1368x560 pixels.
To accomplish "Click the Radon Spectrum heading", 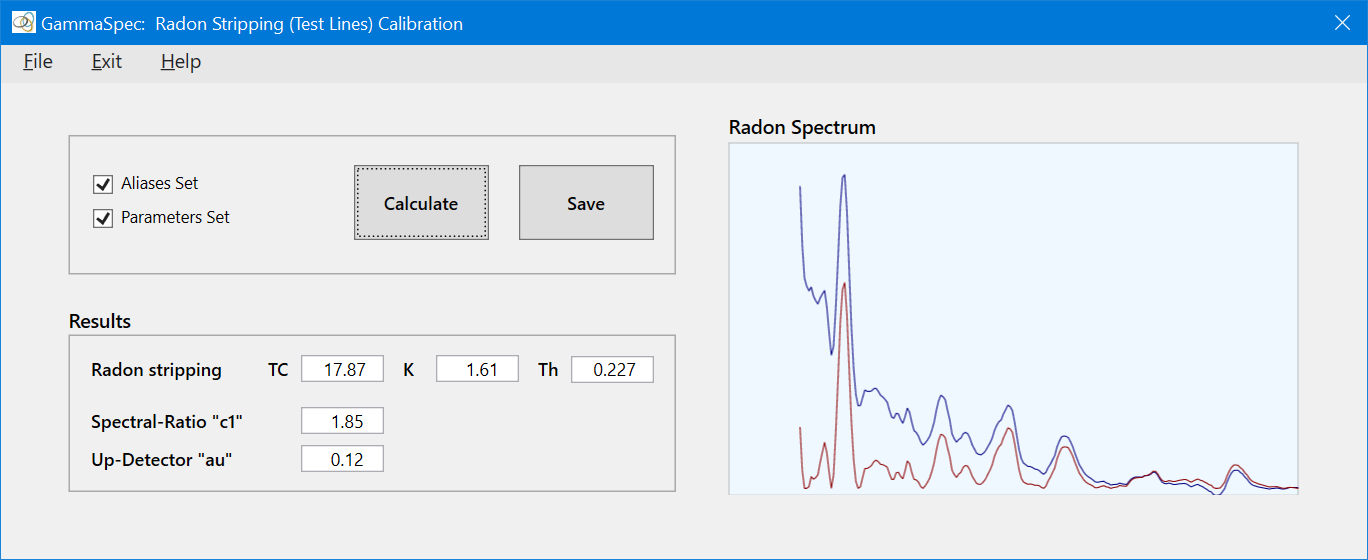I will (802, 128).
